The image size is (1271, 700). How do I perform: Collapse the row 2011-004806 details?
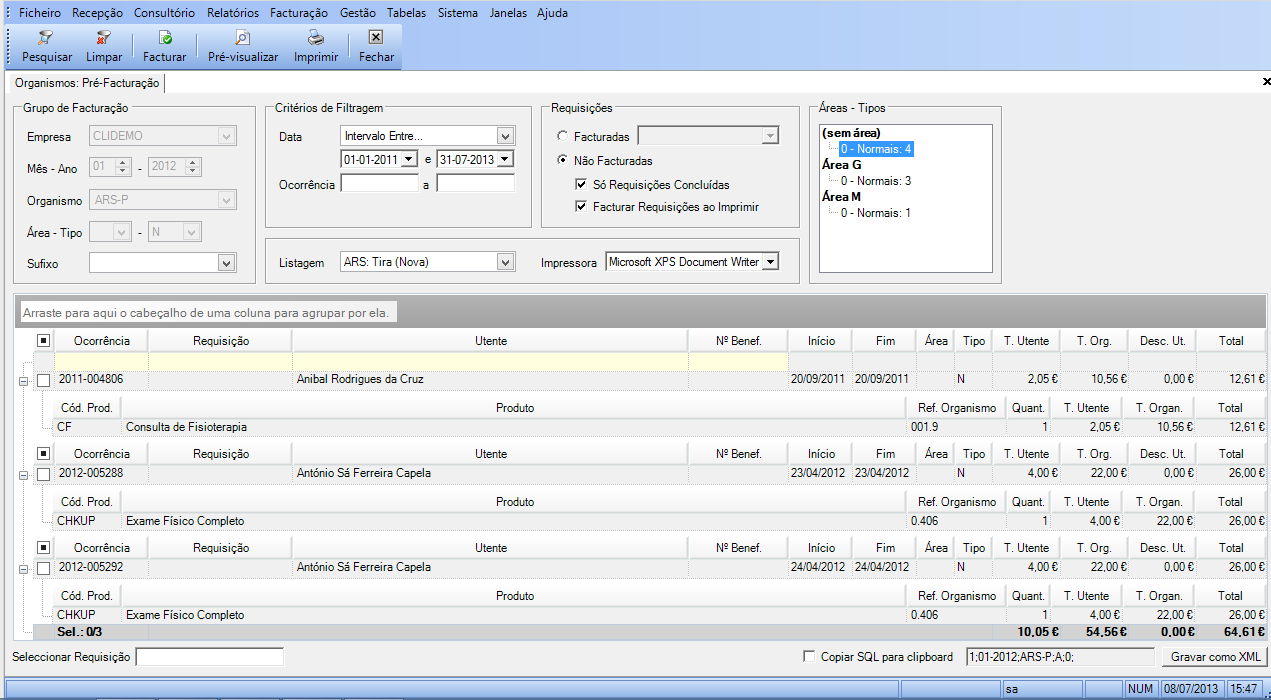[x=23, y=380]
